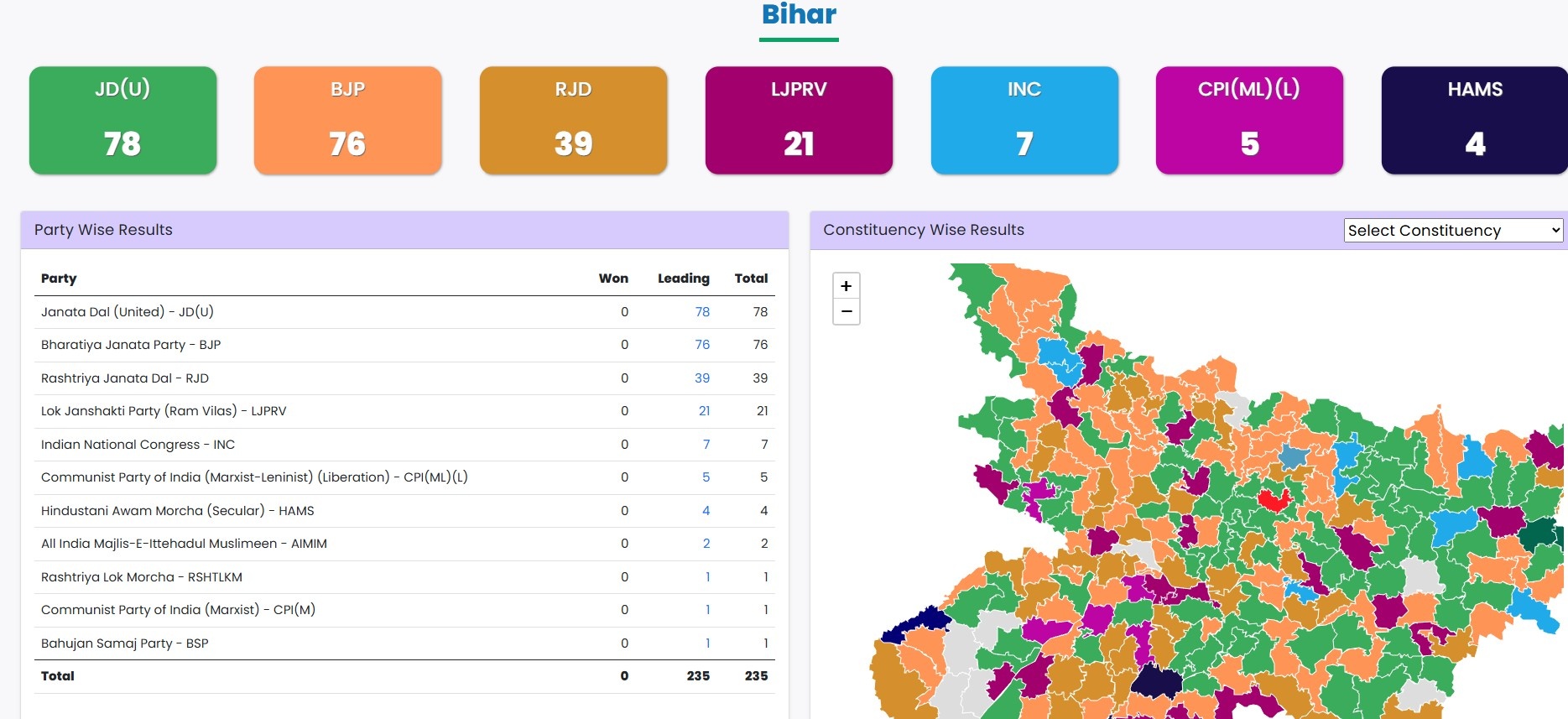Zoom out on the constituency map
1568x719 pixels.
click(x=846, y=311)
